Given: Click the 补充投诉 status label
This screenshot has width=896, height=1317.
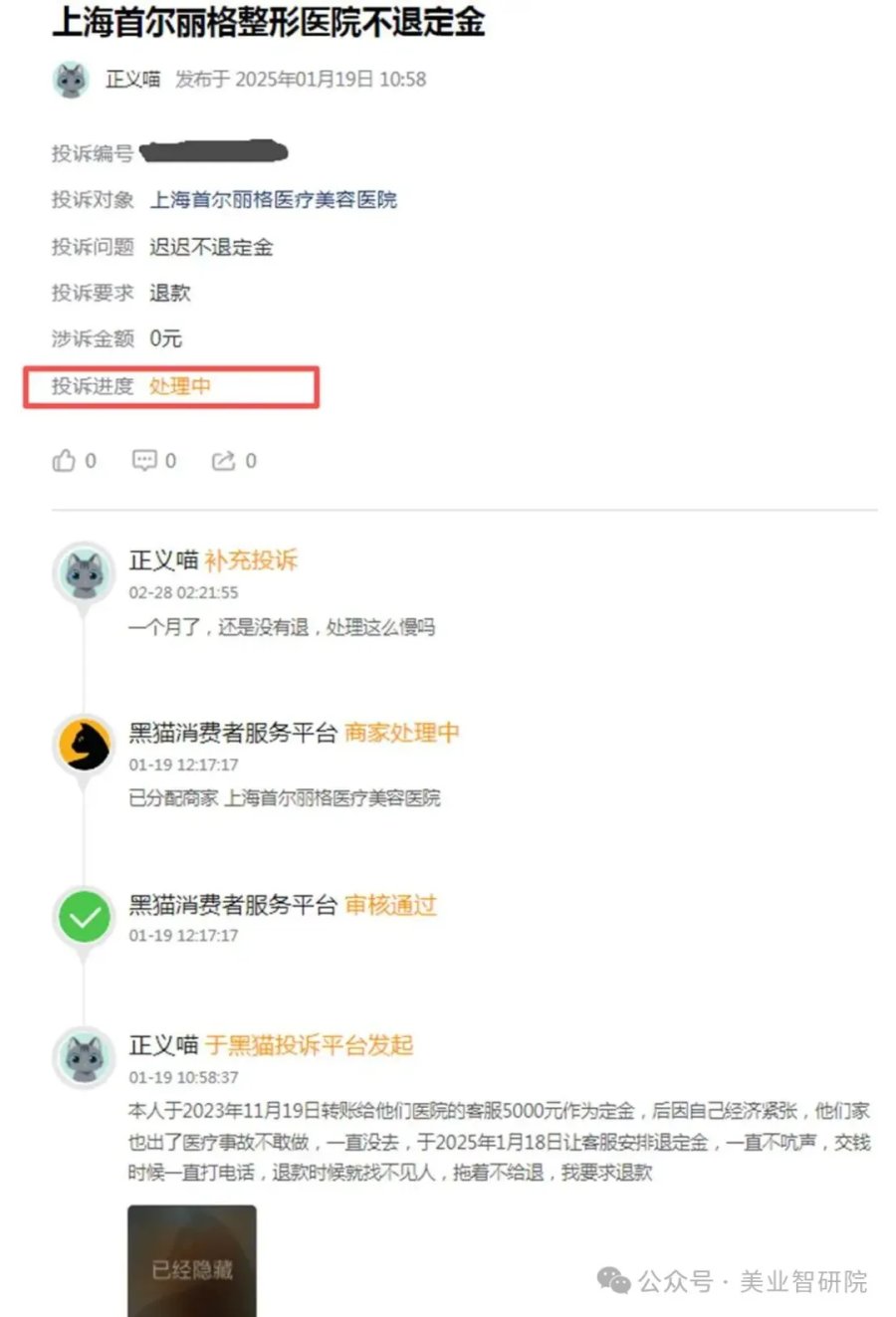Looking at the screenshot, I should 252,560.
